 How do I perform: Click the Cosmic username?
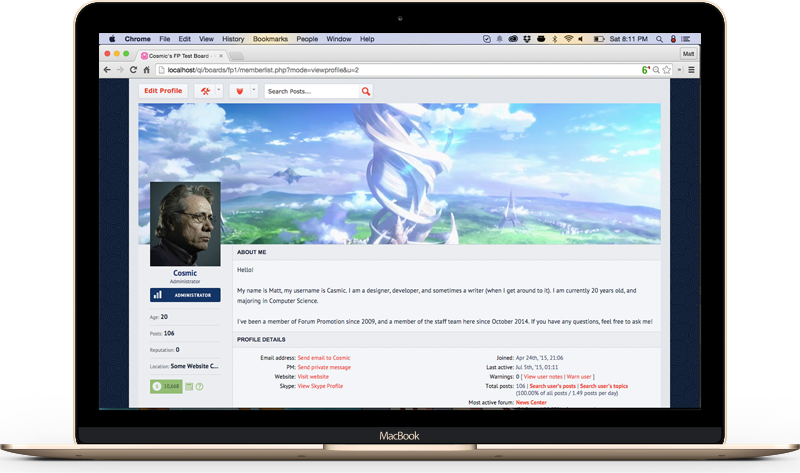(x=185, y=273)
